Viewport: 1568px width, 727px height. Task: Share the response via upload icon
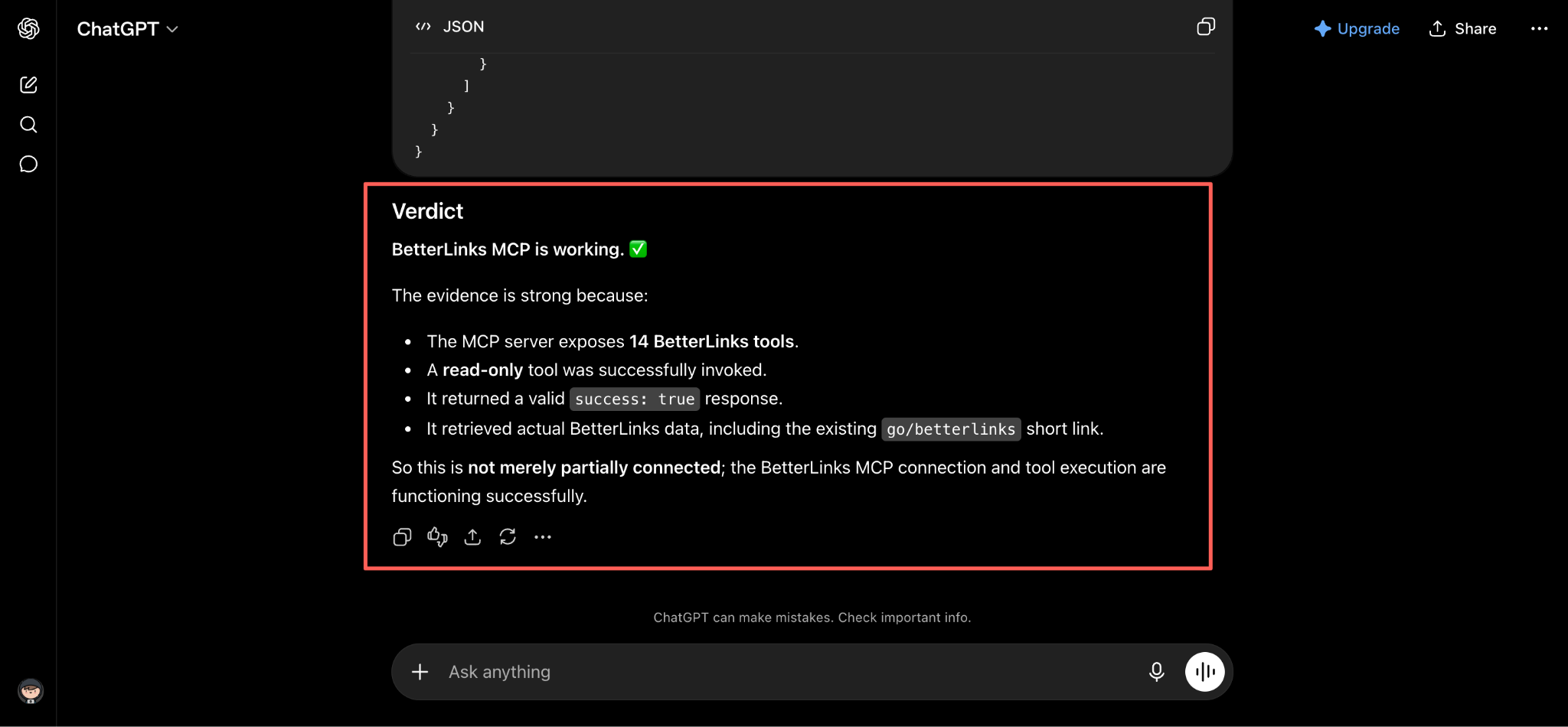(x=472, y=537)
